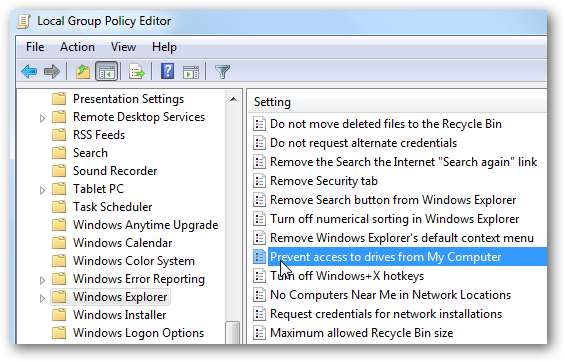Open Help via the question mark icon

(167, 71)
